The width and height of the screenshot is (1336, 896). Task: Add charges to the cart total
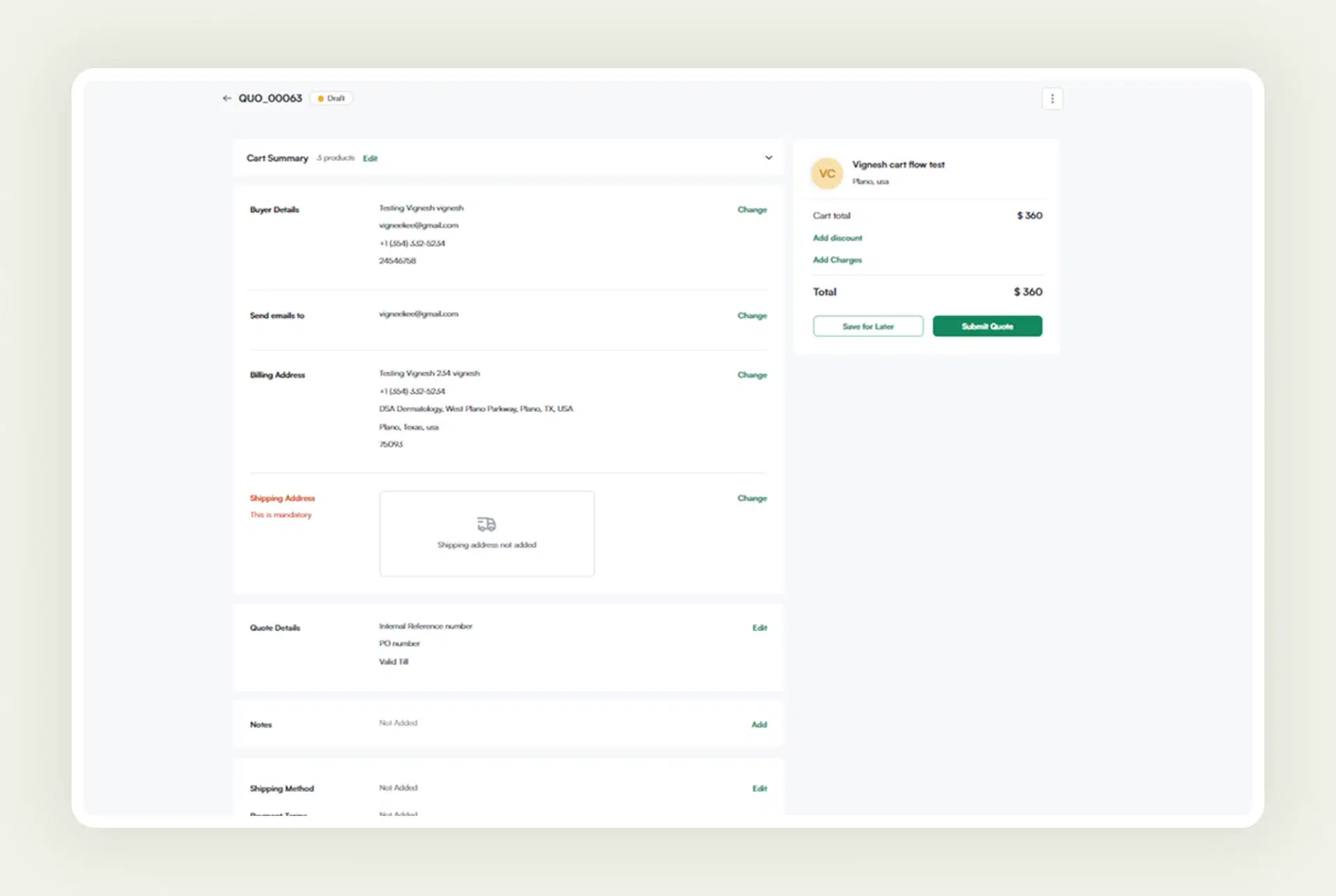tap(837, 259)
